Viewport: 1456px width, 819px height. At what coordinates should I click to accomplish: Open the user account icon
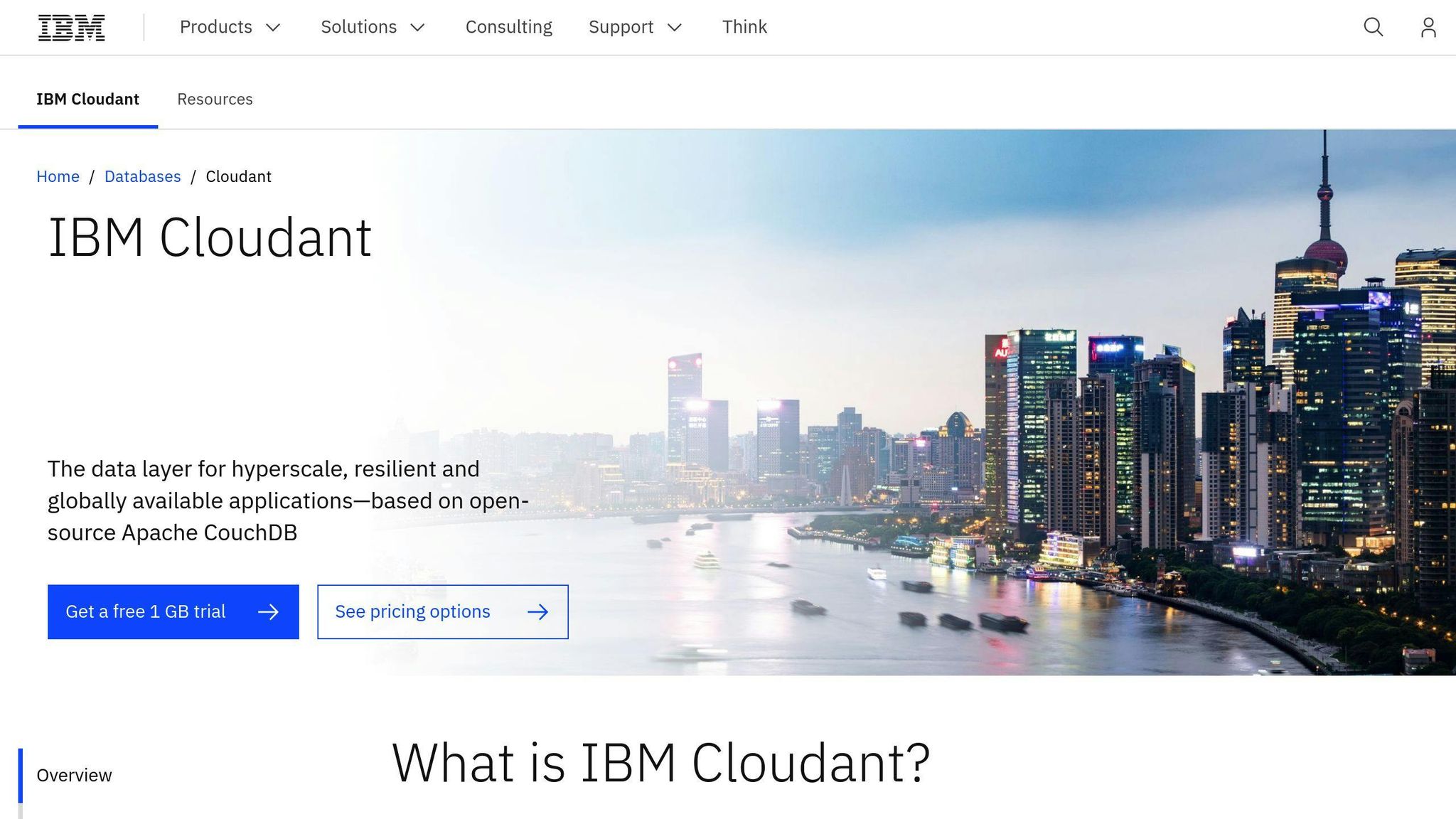click(x=1429, y=27)
